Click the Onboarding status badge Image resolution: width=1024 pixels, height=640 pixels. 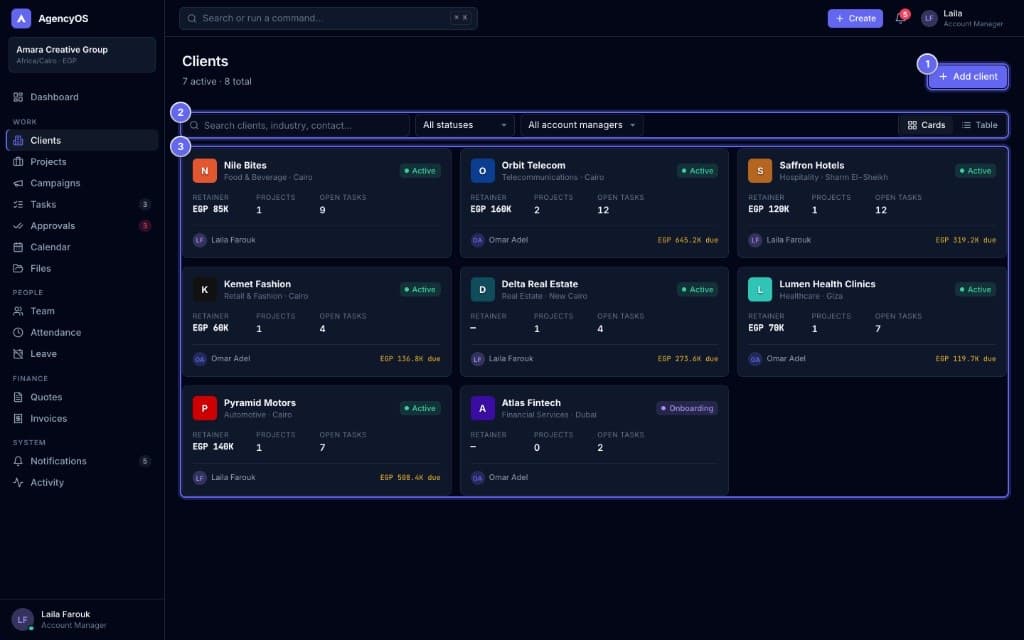pos(687,409)
